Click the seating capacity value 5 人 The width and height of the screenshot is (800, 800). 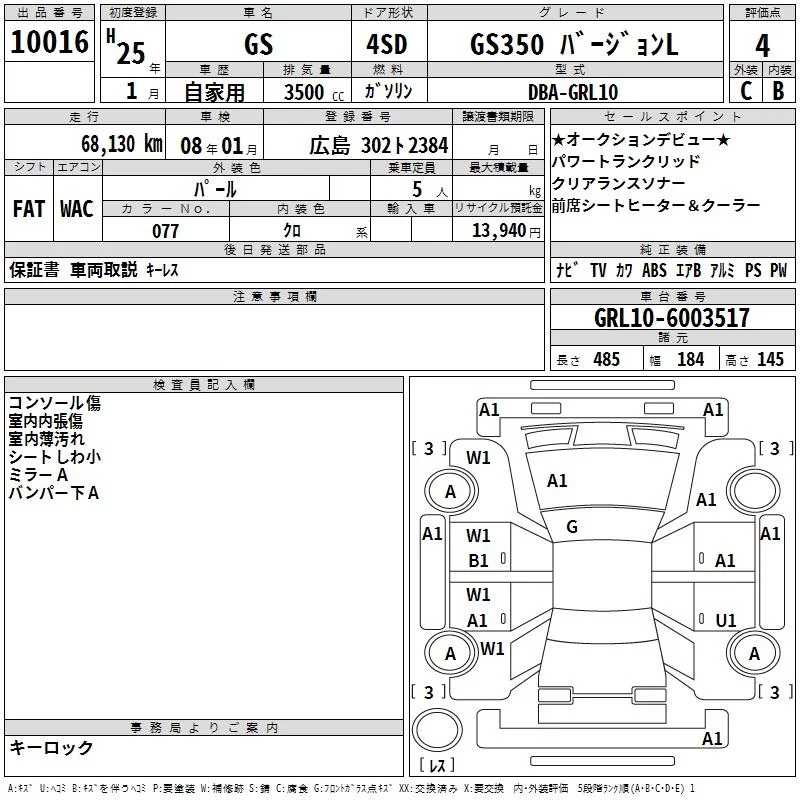pyautogui.click(x=430, y=190)
